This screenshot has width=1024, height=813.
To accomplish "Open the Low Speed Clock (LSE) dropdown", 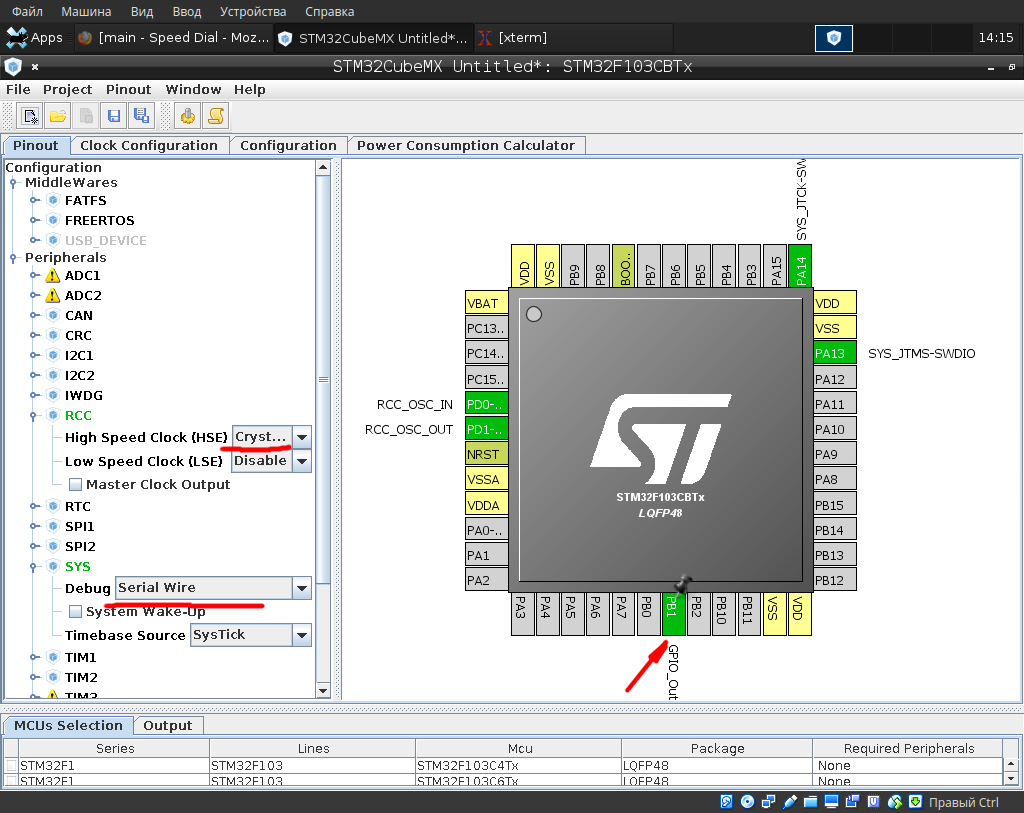I will pos(302,461).
